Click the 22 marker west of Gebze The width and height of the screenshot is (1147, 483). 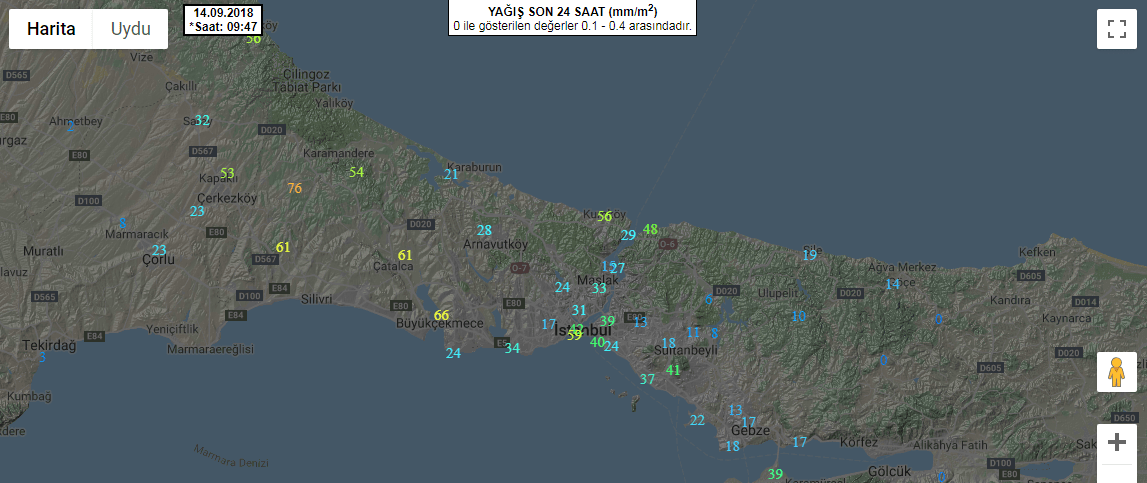697,420
